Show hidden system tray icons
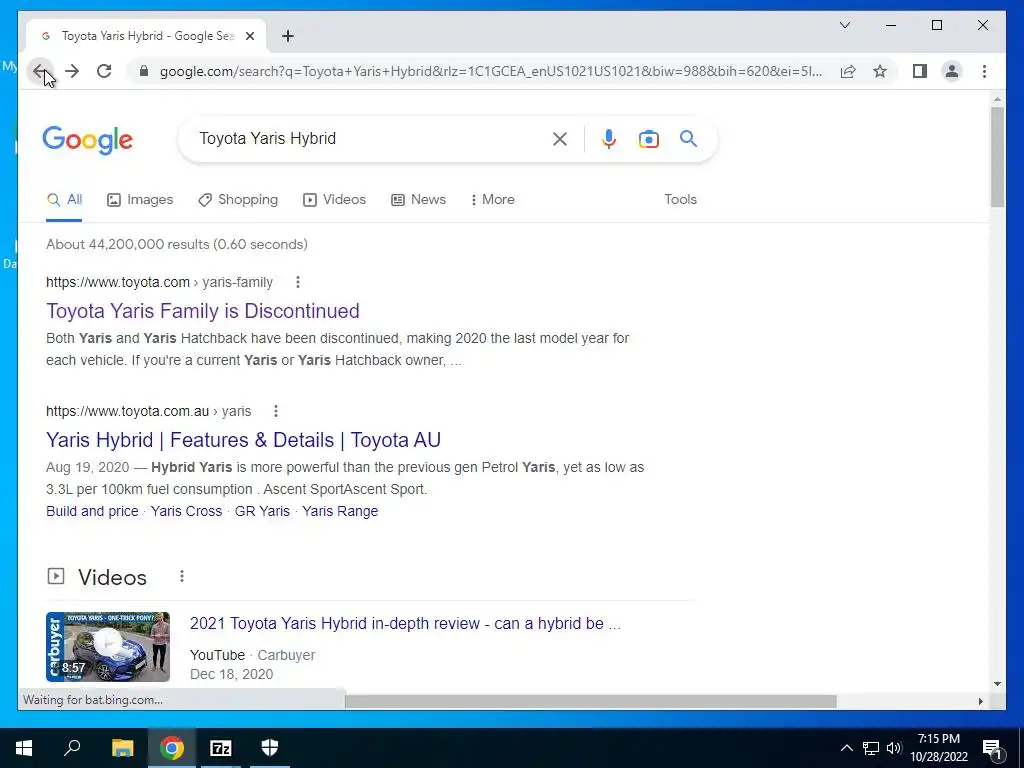 (846, 748)
